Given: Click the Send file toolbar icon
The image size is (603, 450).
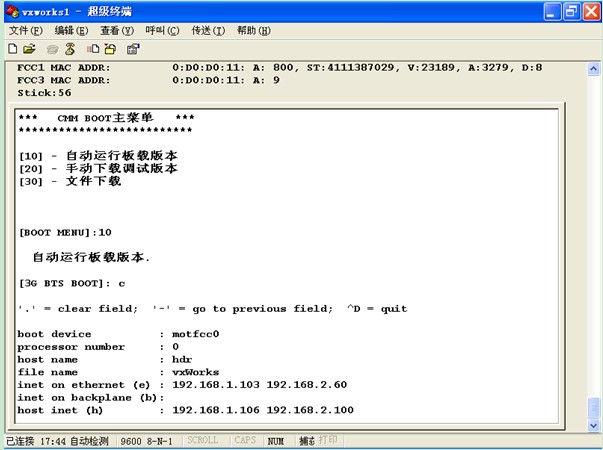Looking at the screenshot, I should [x=92, y=48].
